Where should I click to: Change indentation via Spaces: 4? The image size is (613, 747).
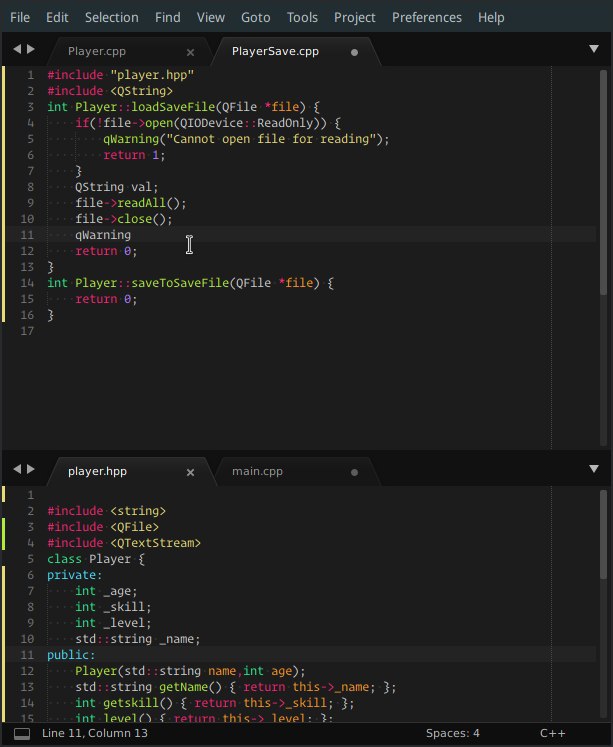click(452, 733)
